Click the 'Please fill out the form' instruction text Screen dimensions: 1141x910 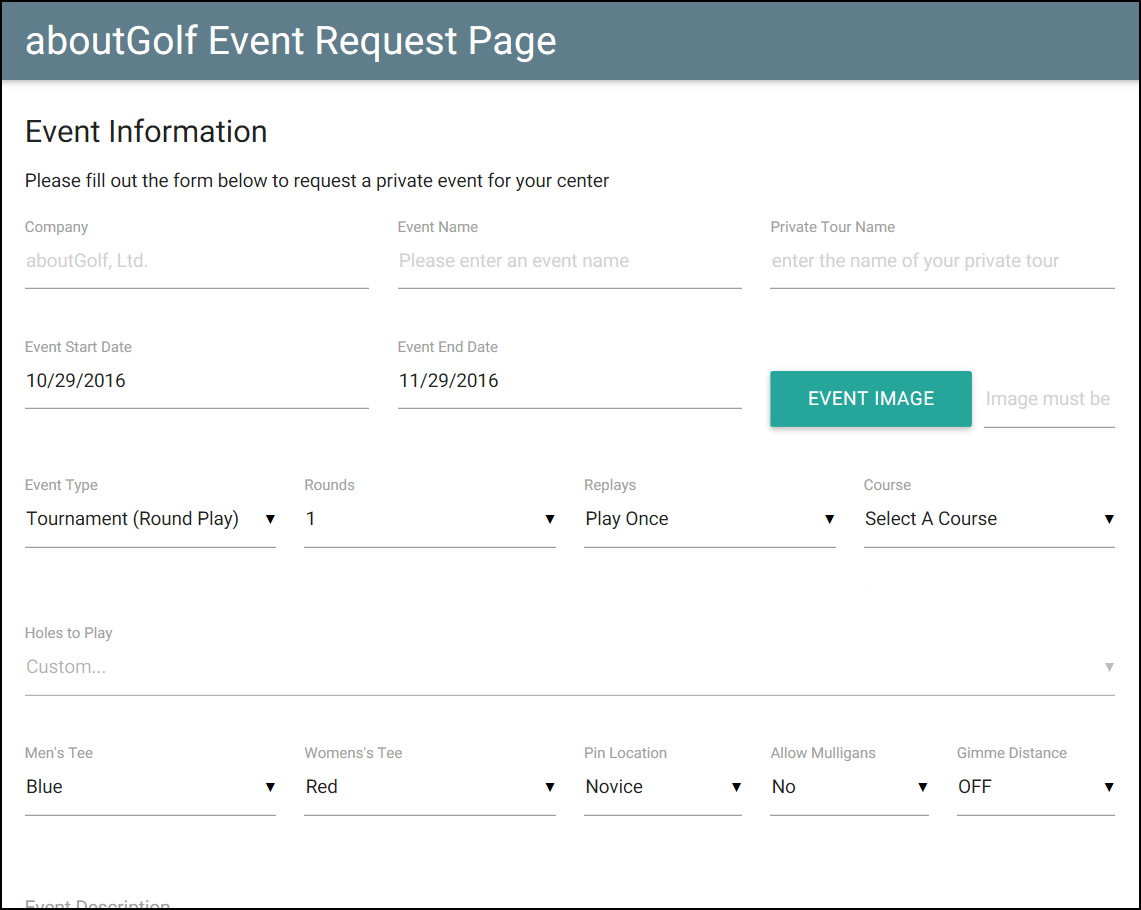(x=317, y=181)
